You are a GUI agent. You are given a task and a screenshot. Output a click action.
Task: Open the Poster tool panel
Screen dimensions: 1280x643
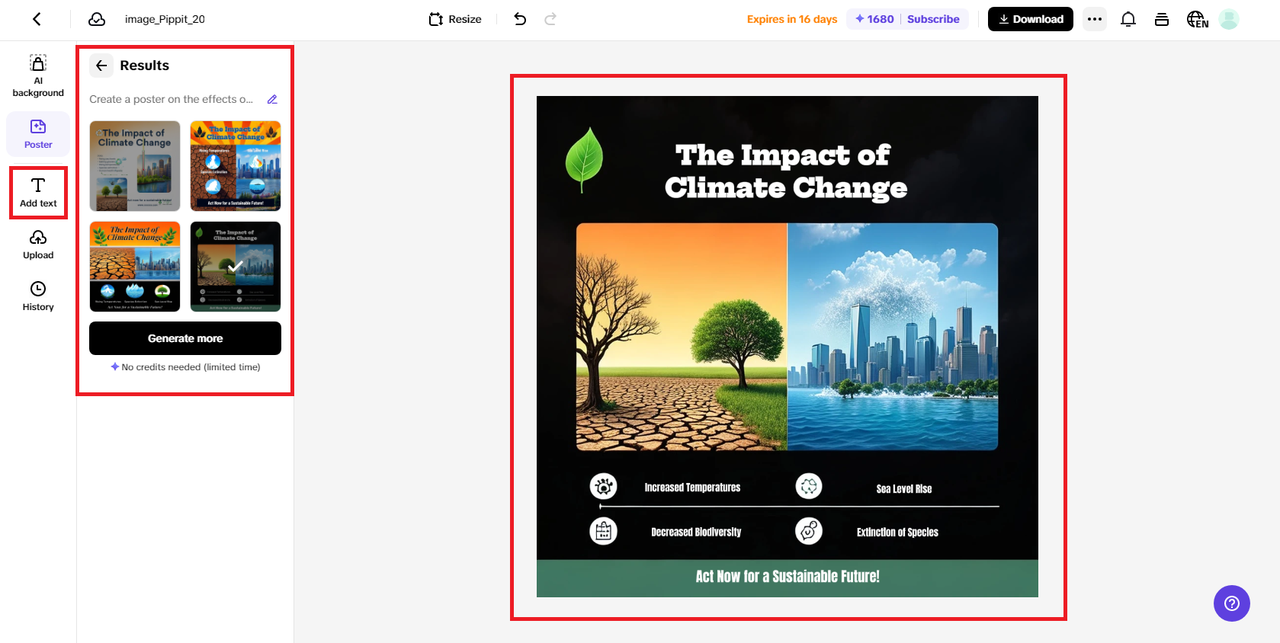[x=37, y=134]
